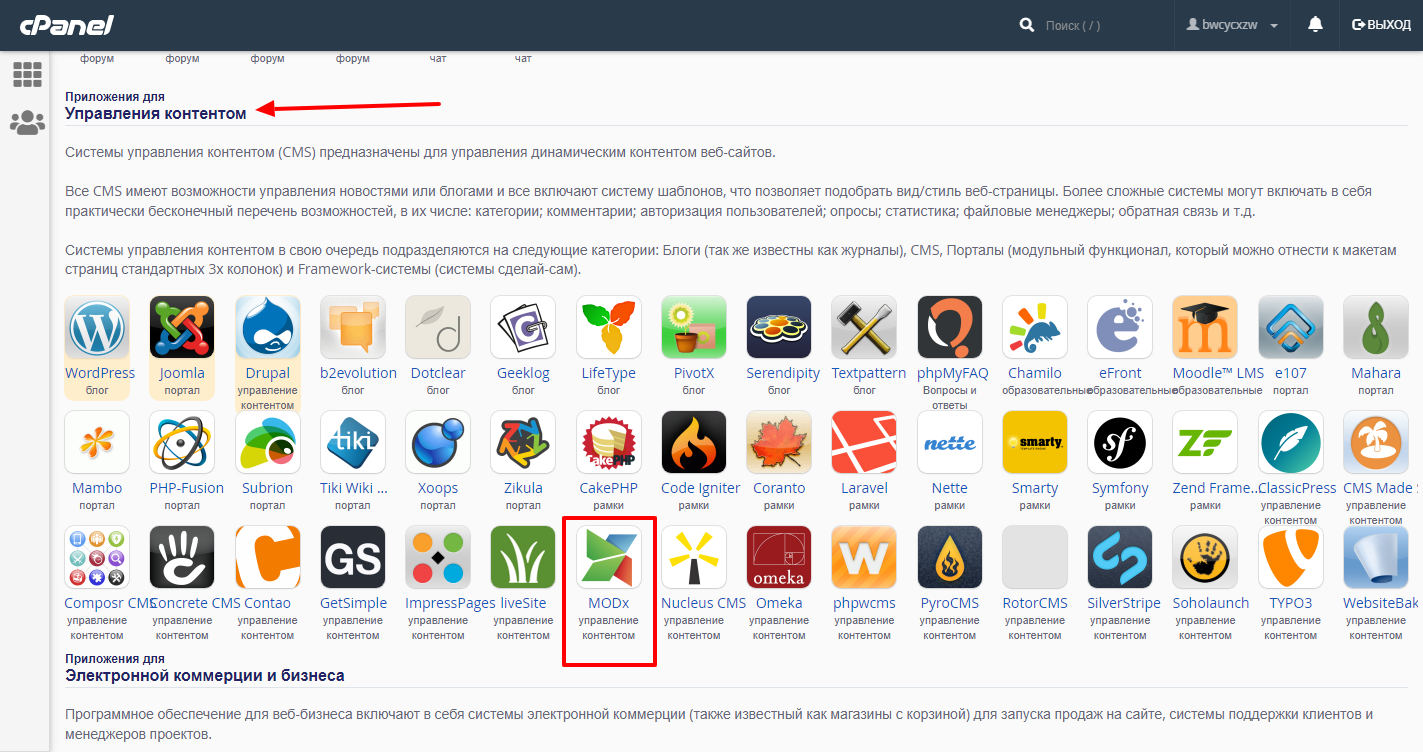This screenshot has width=1423, height=752.
Task: Choose the Laravel framework icon
Action: [864, 443]
